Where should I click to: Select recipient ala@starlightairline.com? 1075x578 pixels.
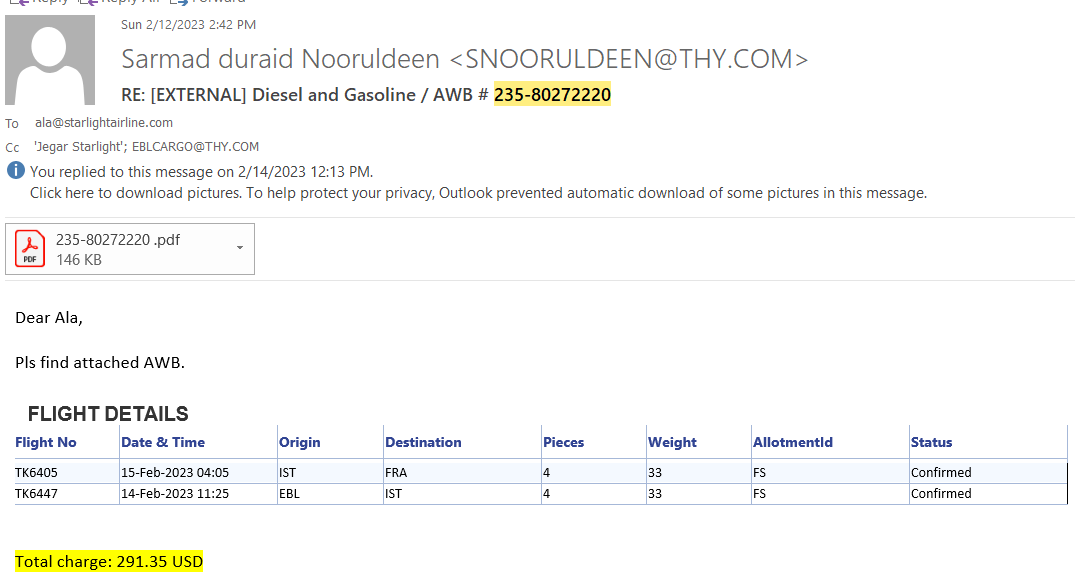104,123
